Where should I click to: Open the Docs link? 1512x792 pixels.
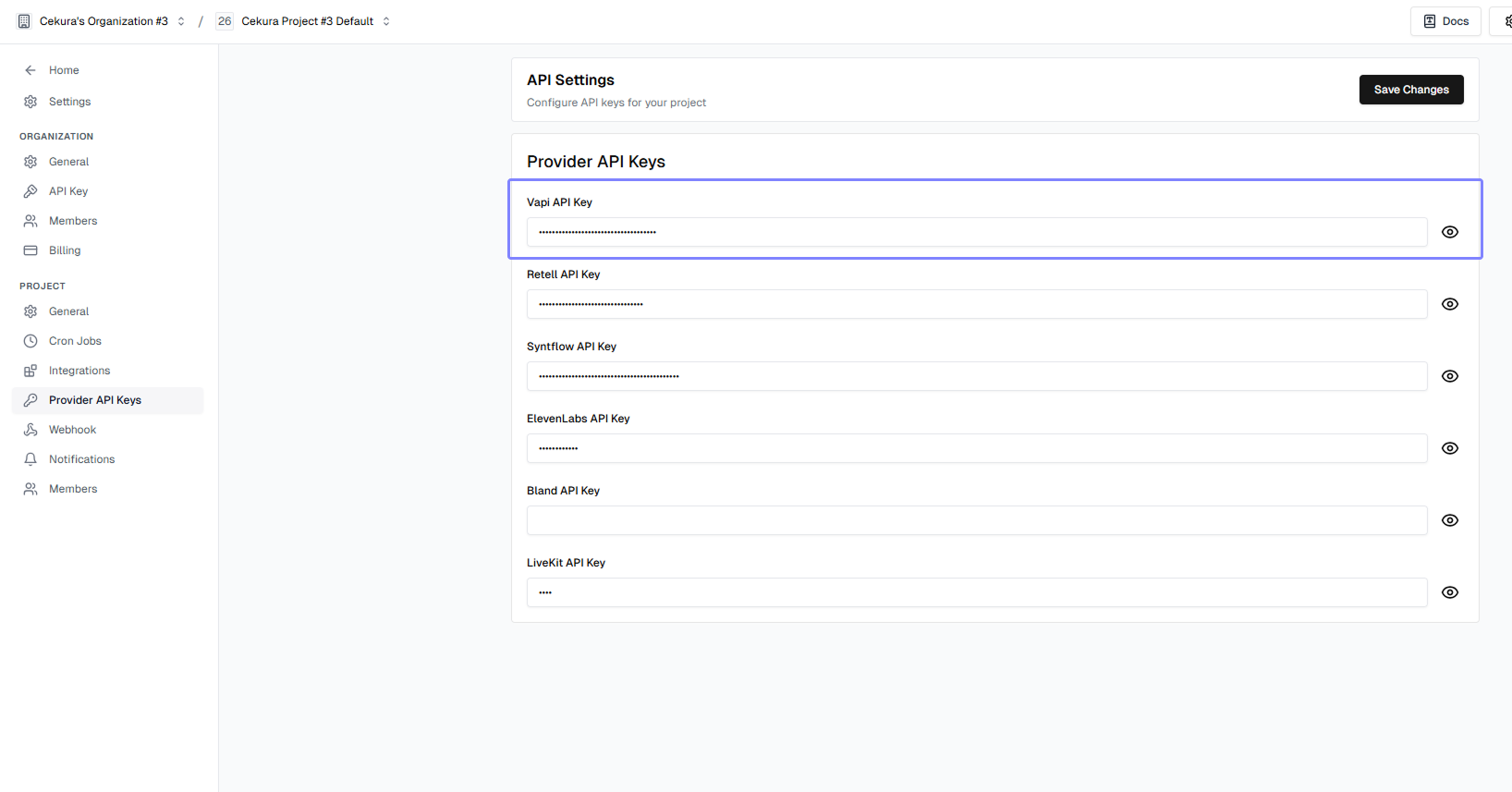pyautogui.click(x=1445, y=21)
